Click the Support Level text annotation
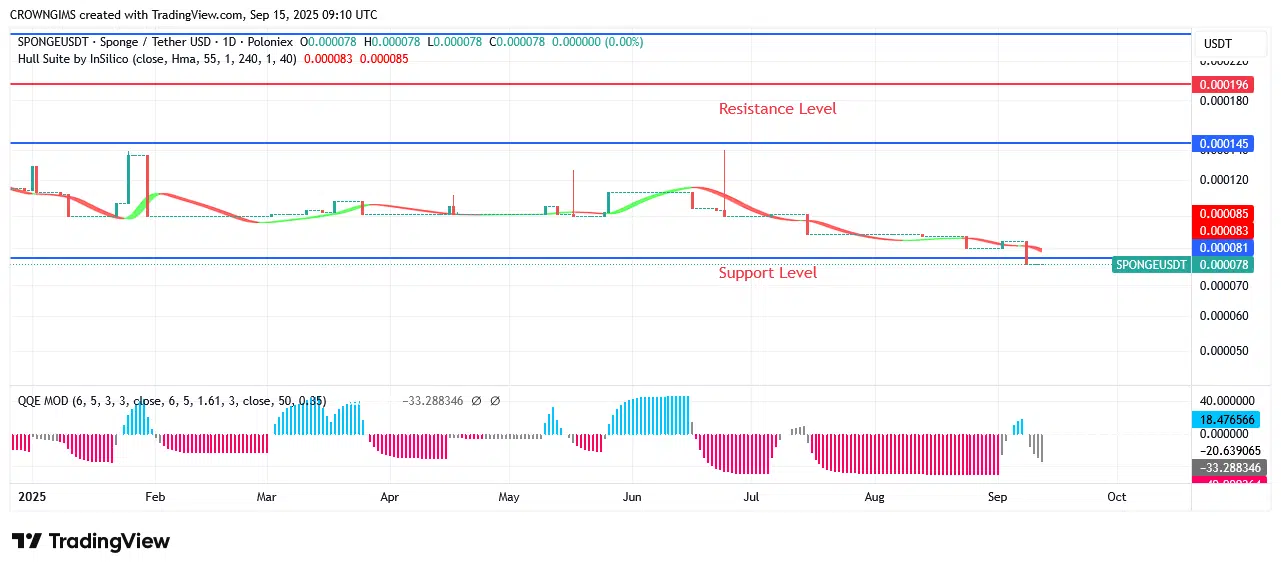Viewport: 1281px width, 571px height. (x=767, y=273)
